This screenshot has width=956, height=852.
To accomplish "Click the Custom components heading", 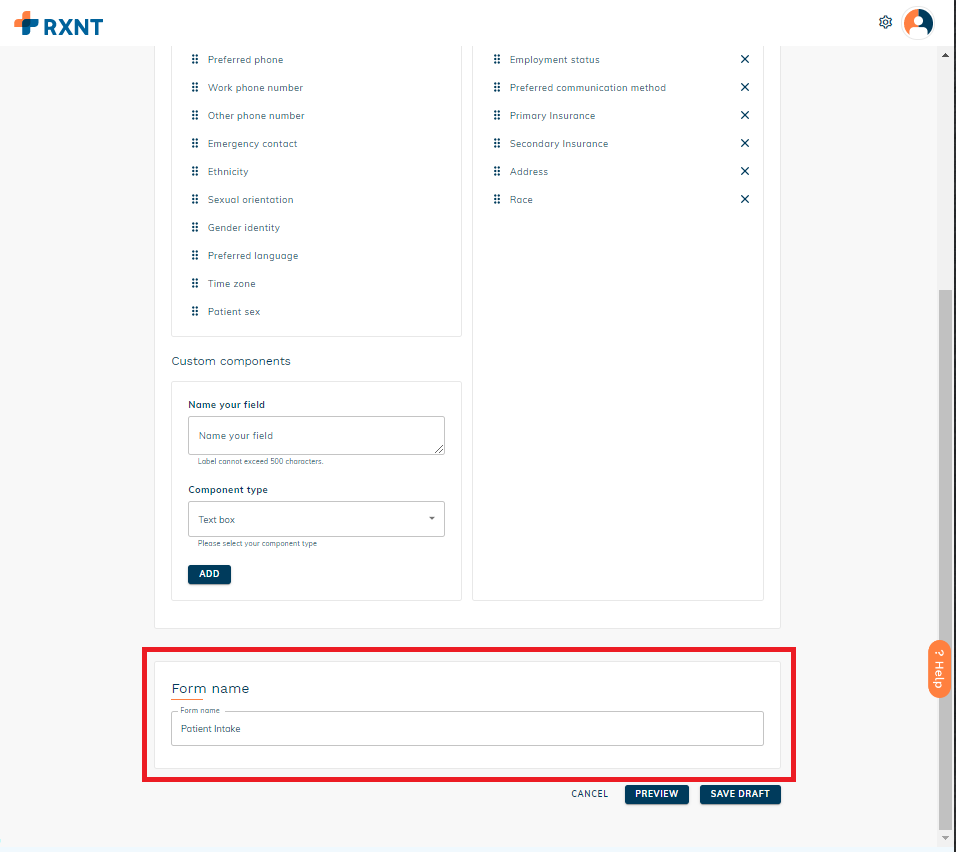I will coord(231,361).
